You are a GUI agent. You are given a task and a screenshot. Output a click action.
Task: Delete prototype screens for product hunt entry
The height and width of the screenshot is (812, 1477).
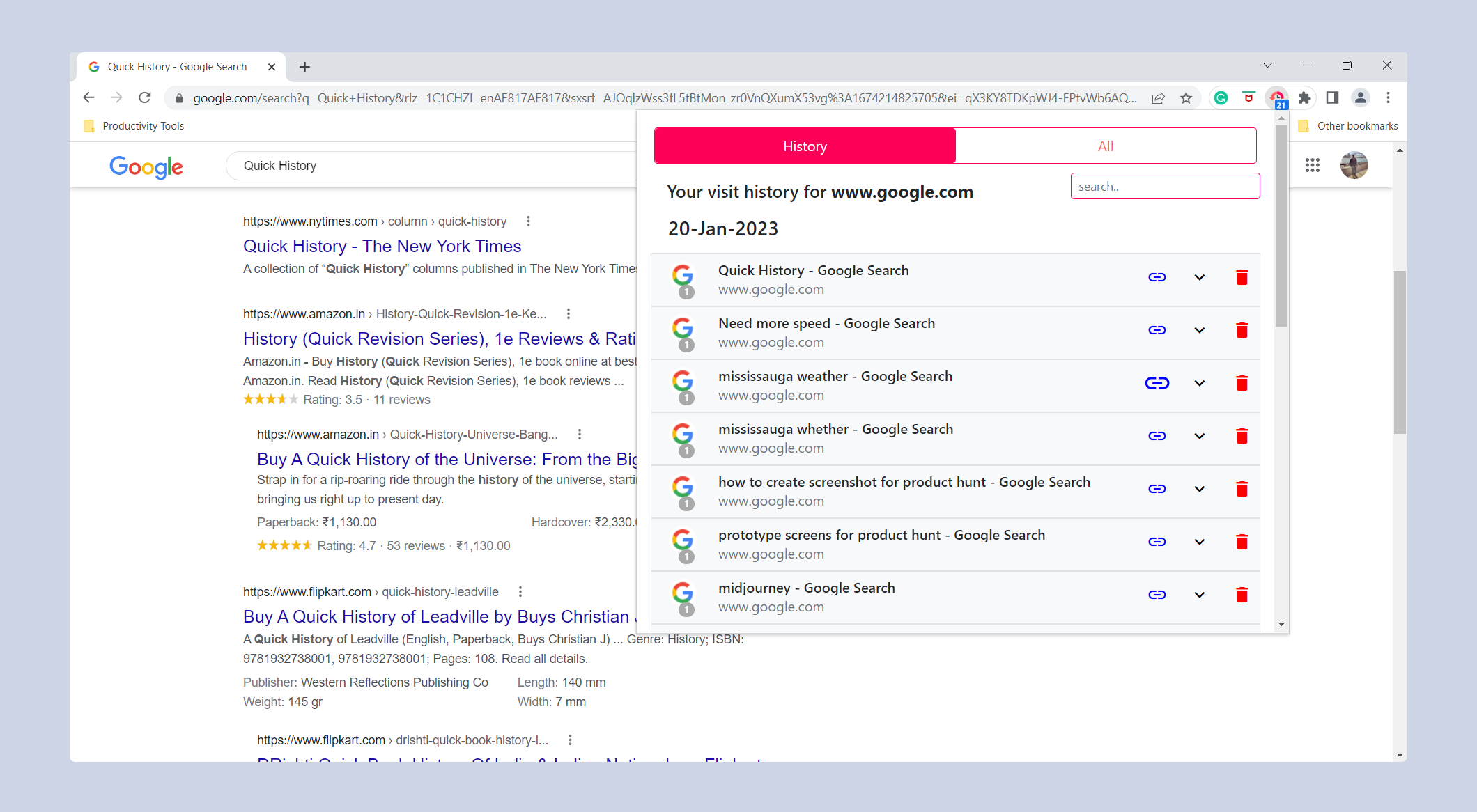1242,542
